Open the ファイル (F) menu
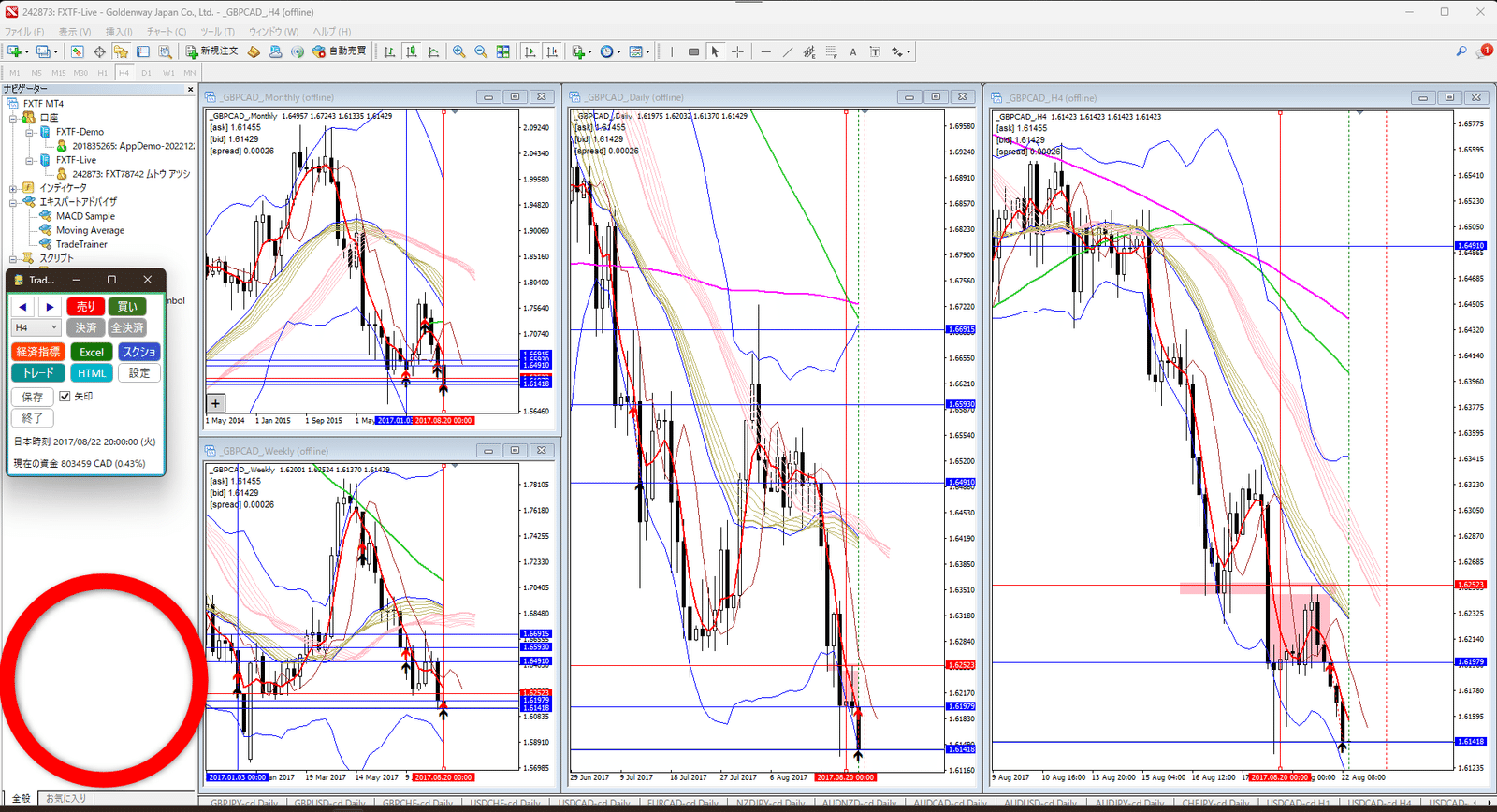The width and height of the screenshot is (1497, 812). pos(24,31)
